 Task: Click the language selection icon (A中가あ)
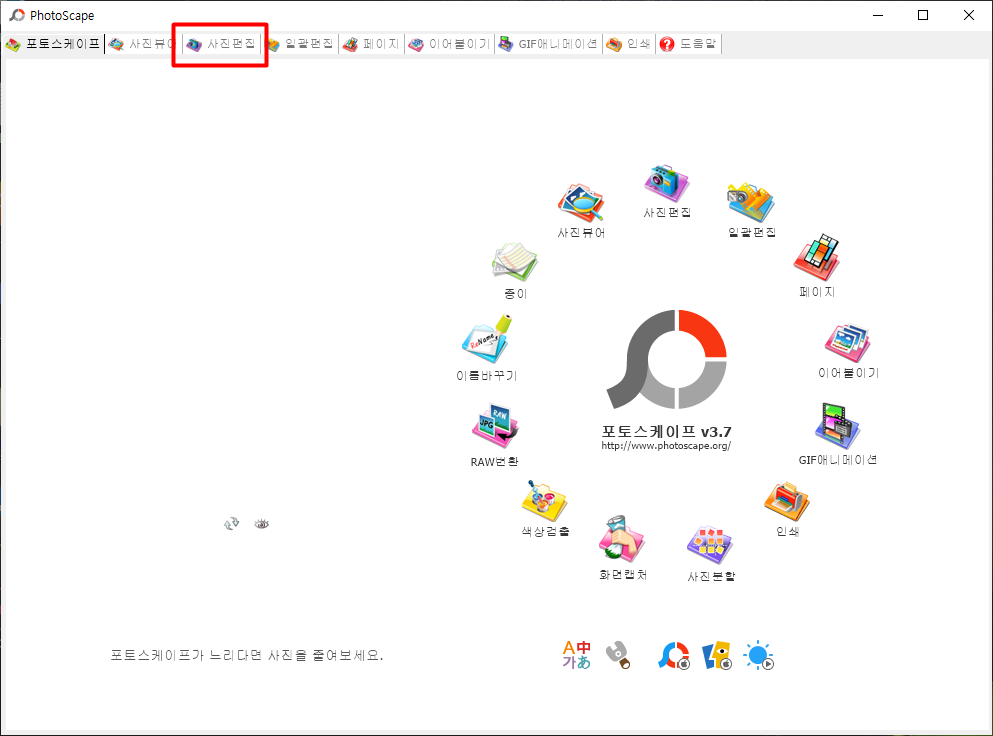pos(576,654)
